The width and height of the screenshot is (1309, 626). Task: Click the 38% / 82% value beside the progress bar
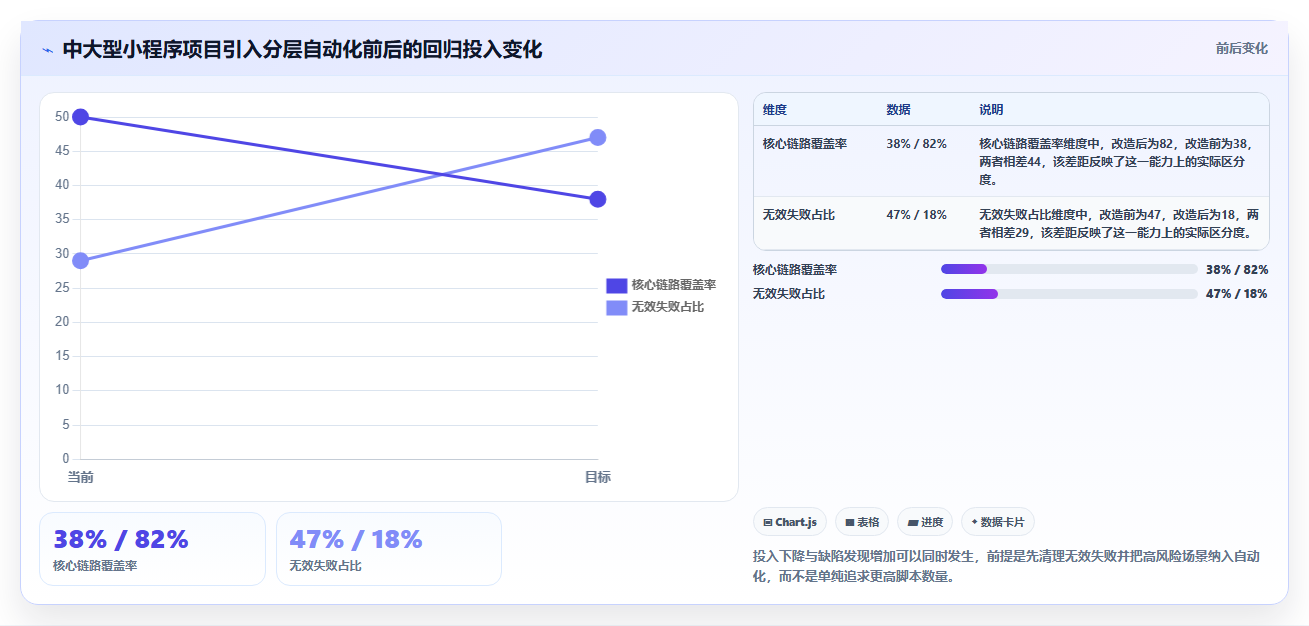1237,270
